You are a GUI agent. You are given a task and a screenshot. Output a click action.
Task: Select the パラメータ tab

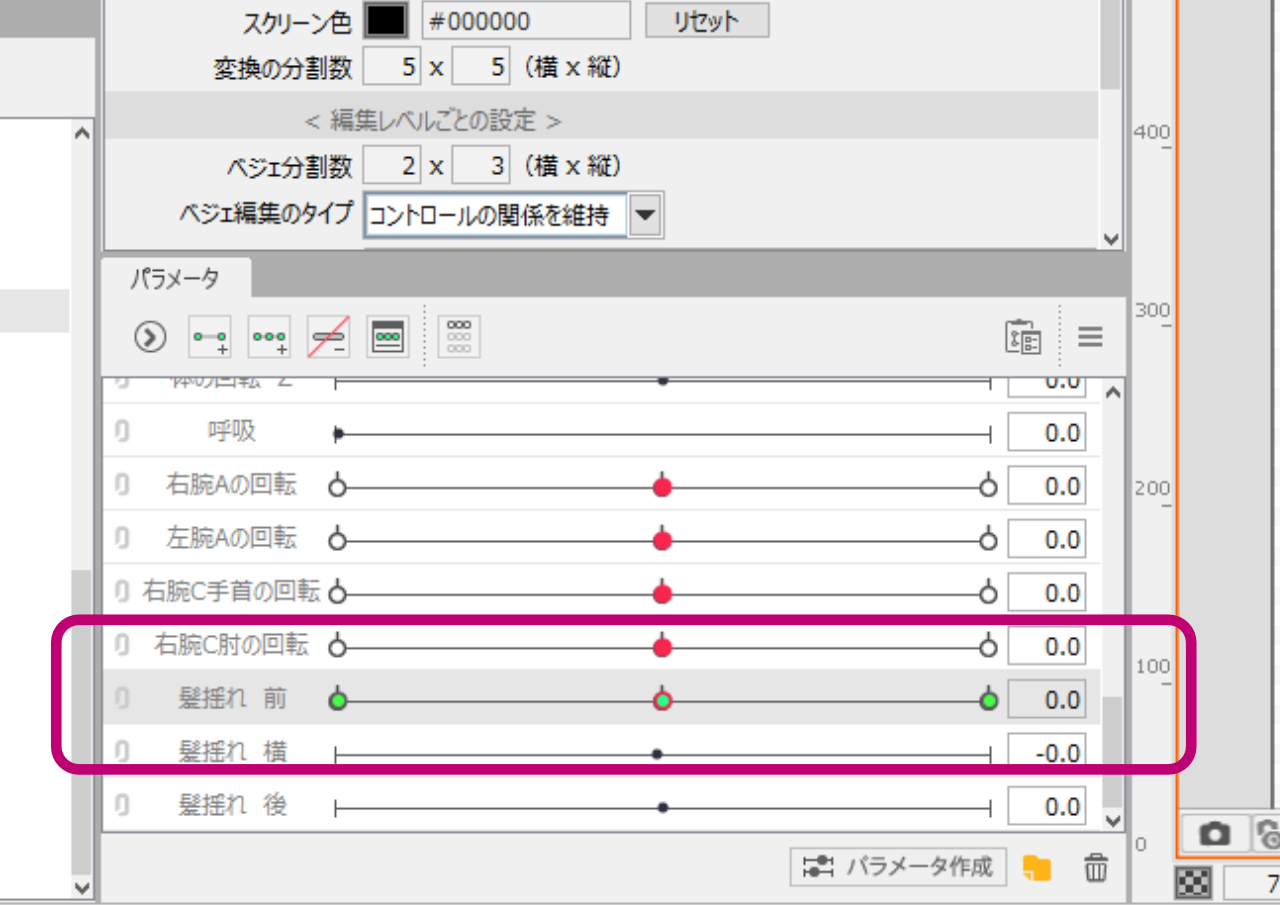tap(175, 280)
